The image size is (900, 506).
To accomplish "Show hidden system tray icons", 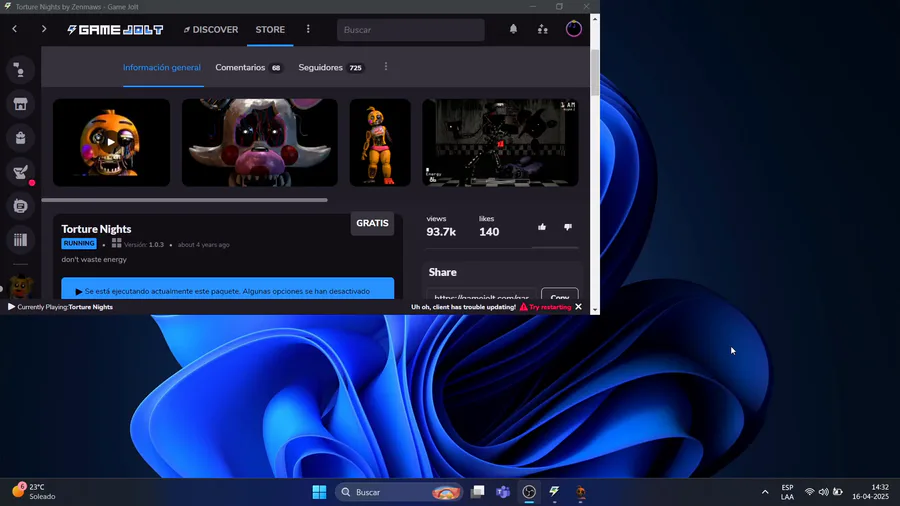I will pyautogui.click(x=765, y=492).
